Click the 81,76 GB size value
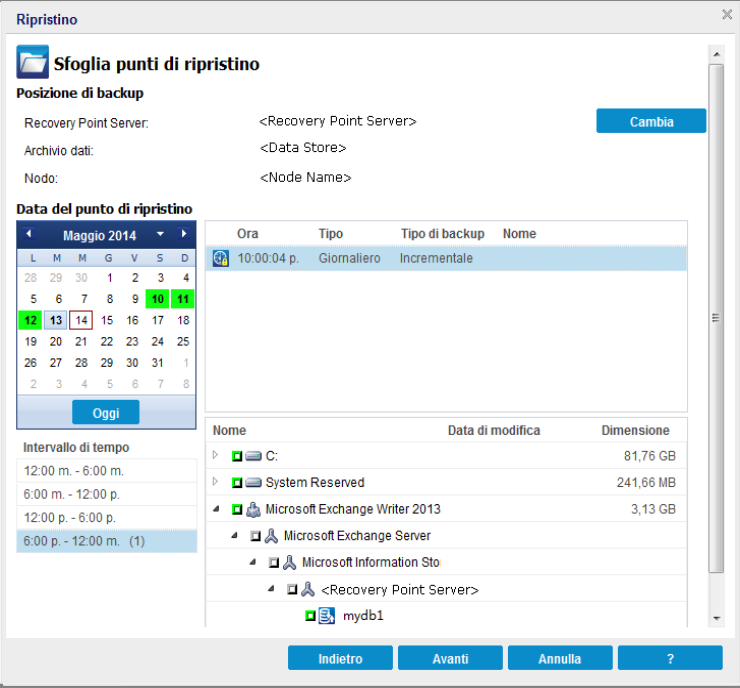This screenshot has width=740, height=688. [x=650, y=456]
